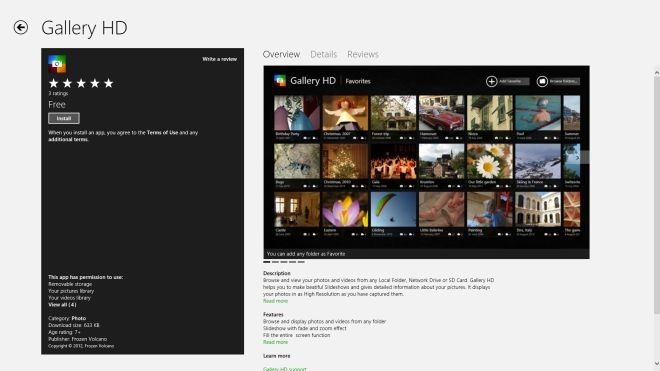Screen dimensions: 660x371
Task: Open the Reviews tab
Action: (x=363, y=54)
